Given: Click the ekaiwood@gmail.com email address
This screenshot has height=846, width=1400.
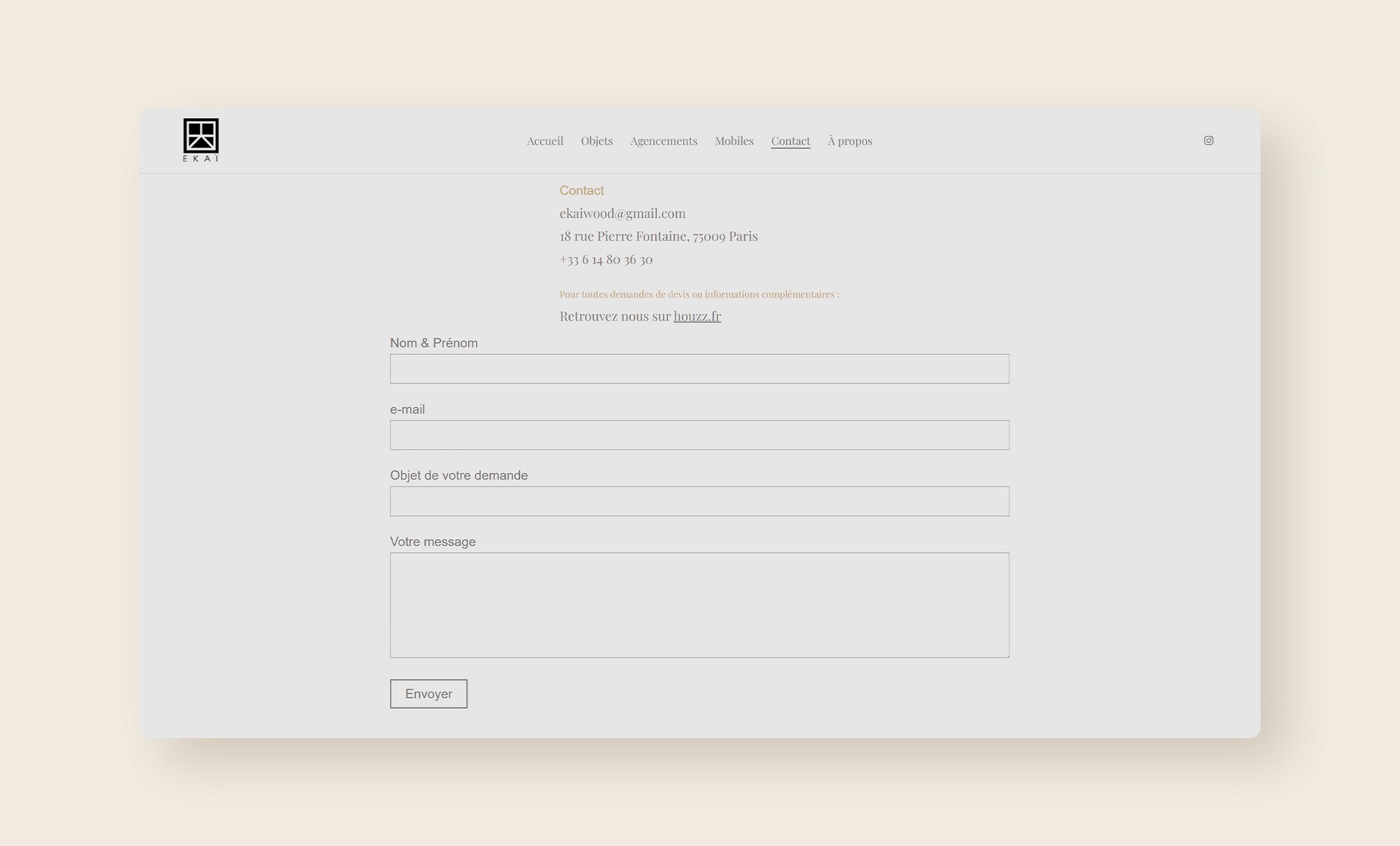Looking at the screenshot, I should (x=622, y=213).
